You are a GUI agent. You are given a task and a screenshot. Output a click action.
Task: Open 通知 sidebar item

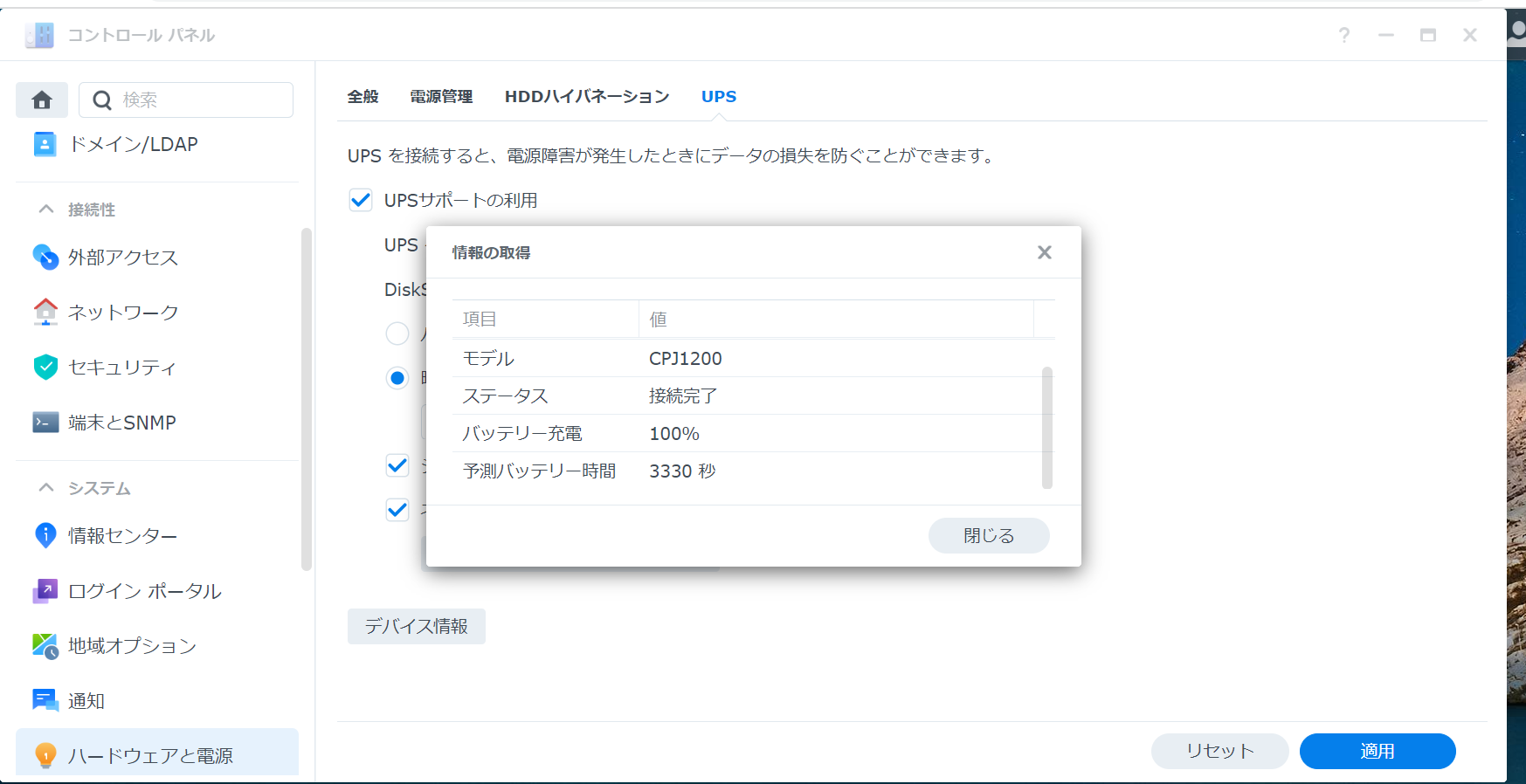157,700
